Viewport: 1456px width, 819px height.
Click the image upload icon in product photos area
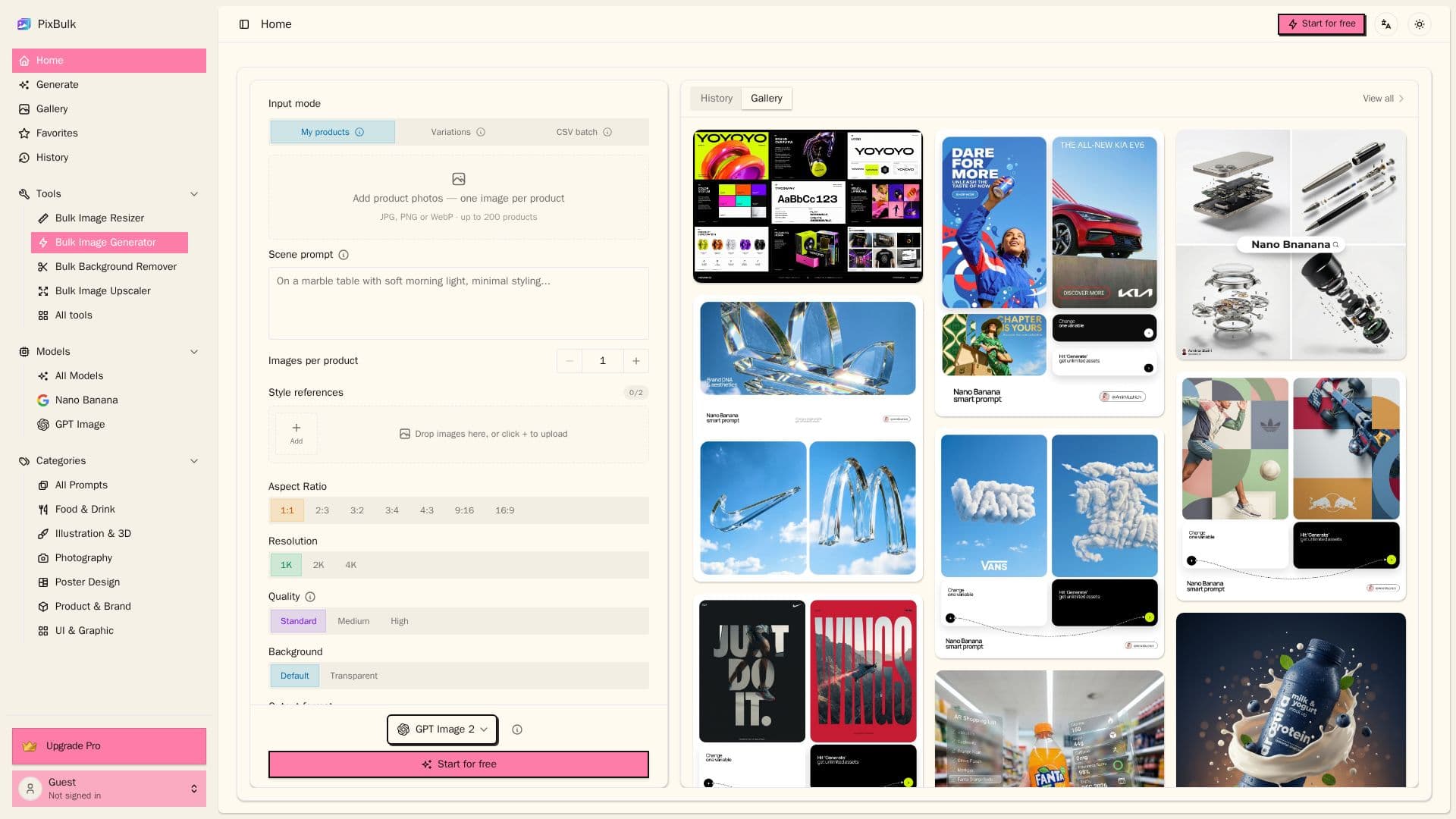(459, 179)
